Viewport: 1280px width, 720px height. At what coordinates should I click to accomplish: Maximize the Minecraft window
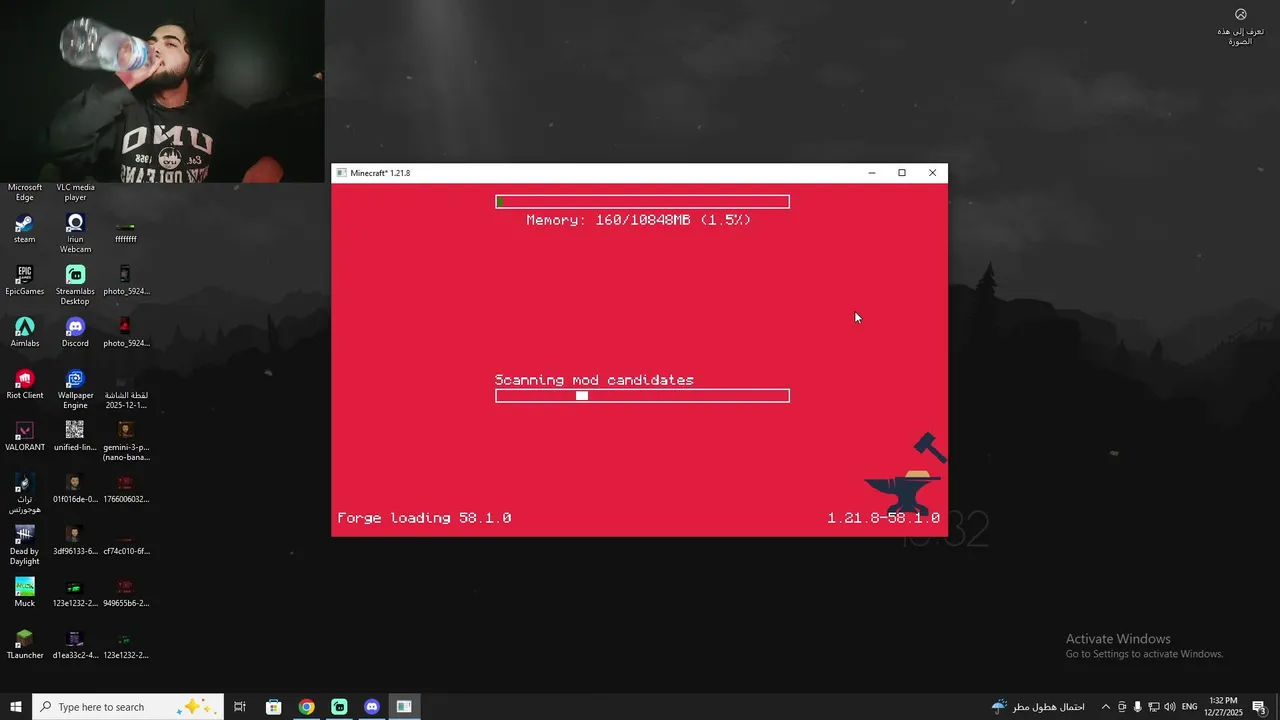902,173
